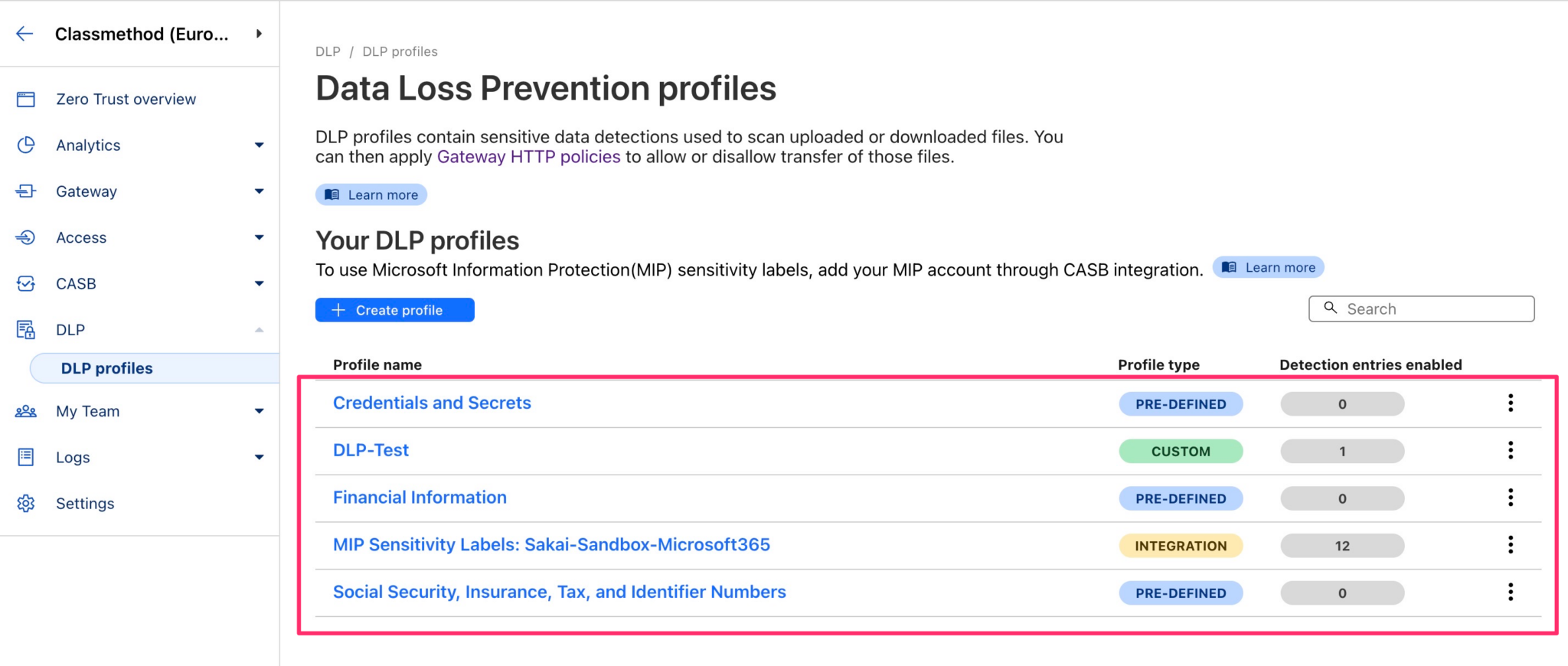This screenshot has width=1568, height=666.
Task: Click the Settings gear icon
Action: pos(26,503)
